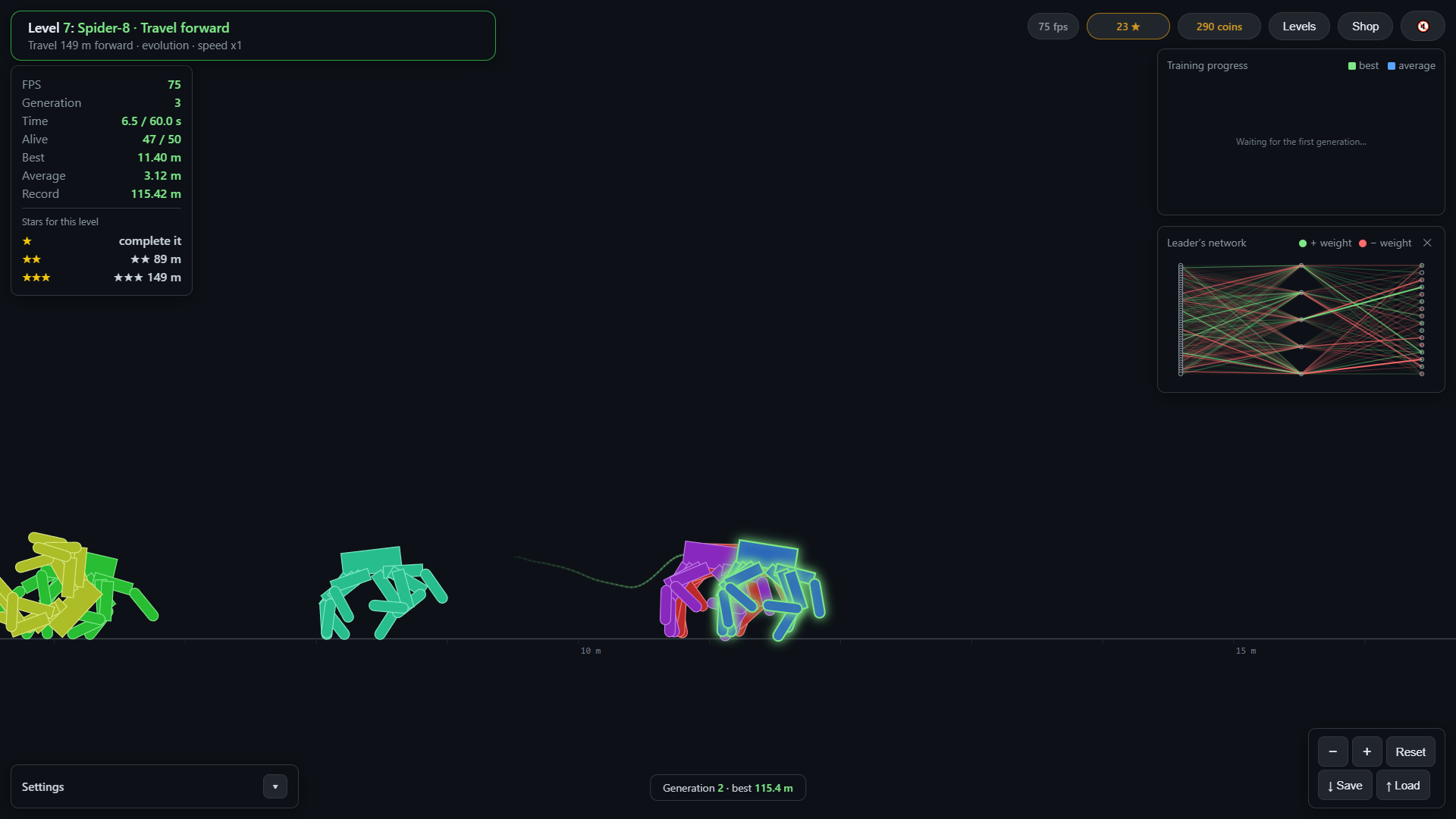Click the Leader's network graph
Image resolution: width=1456 pixels, height=819 pixels.
point(1301,319)
